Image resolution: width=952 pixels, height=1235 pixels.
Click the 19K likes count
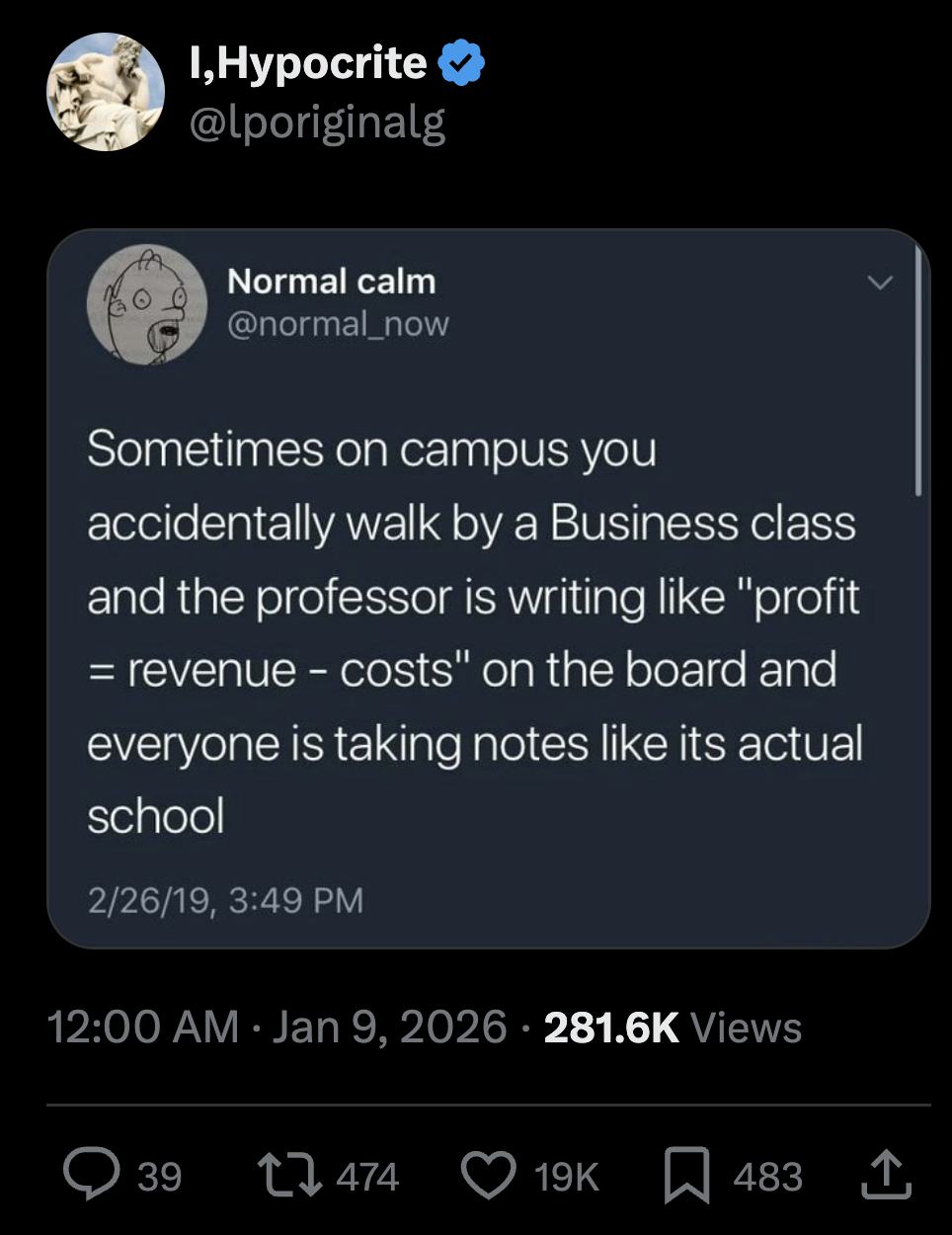(x=566, y=1177)
